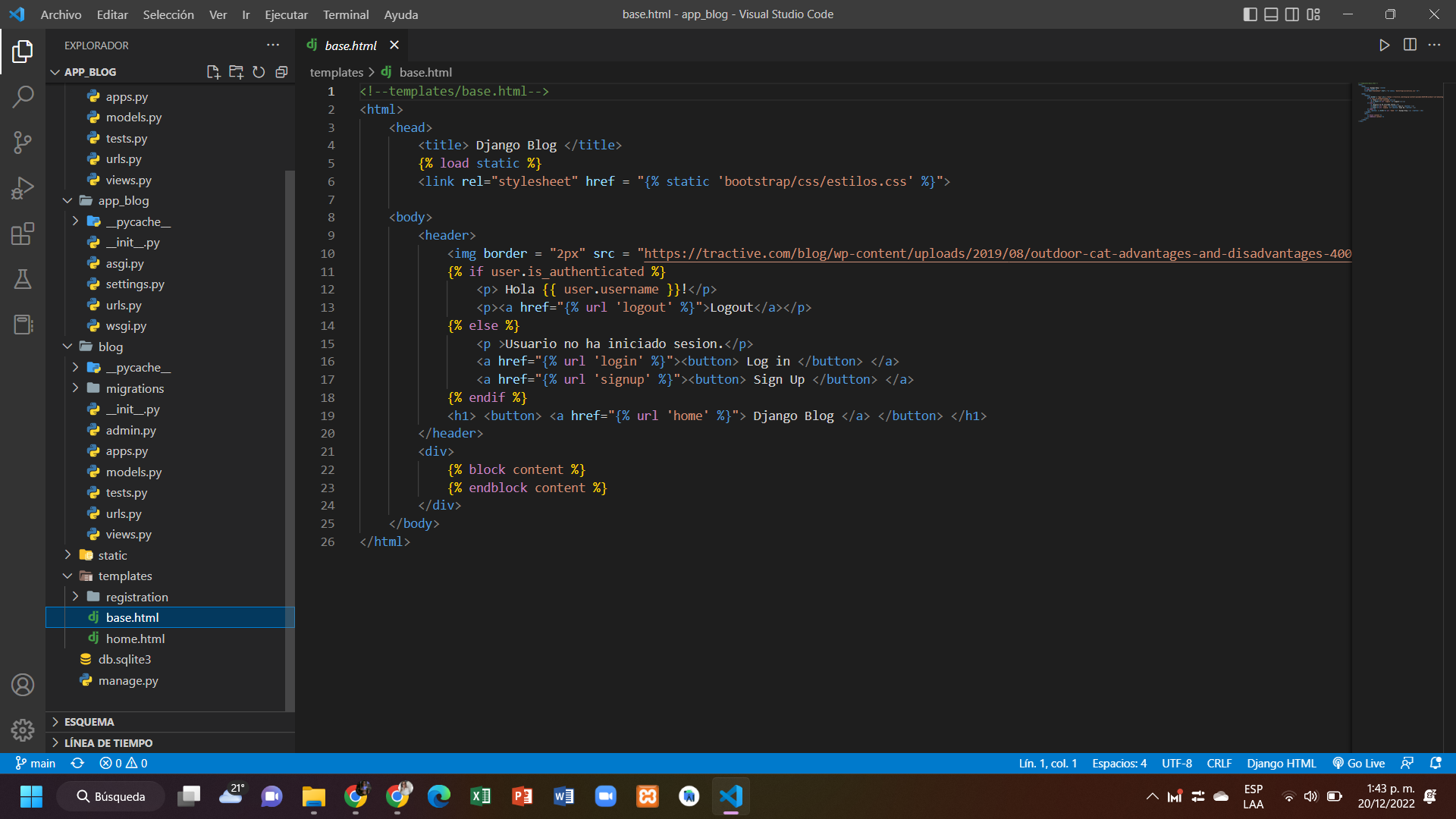
Task: Open the Testing view
Action: click(23, 279)
